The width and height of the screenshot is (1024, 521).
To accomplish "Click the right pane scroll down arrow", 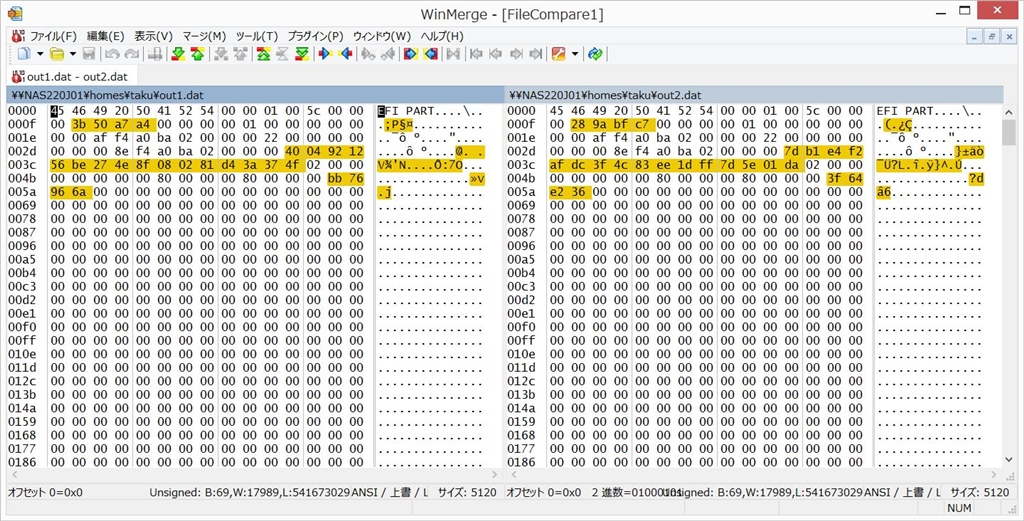I will (x=1009, y=460).
